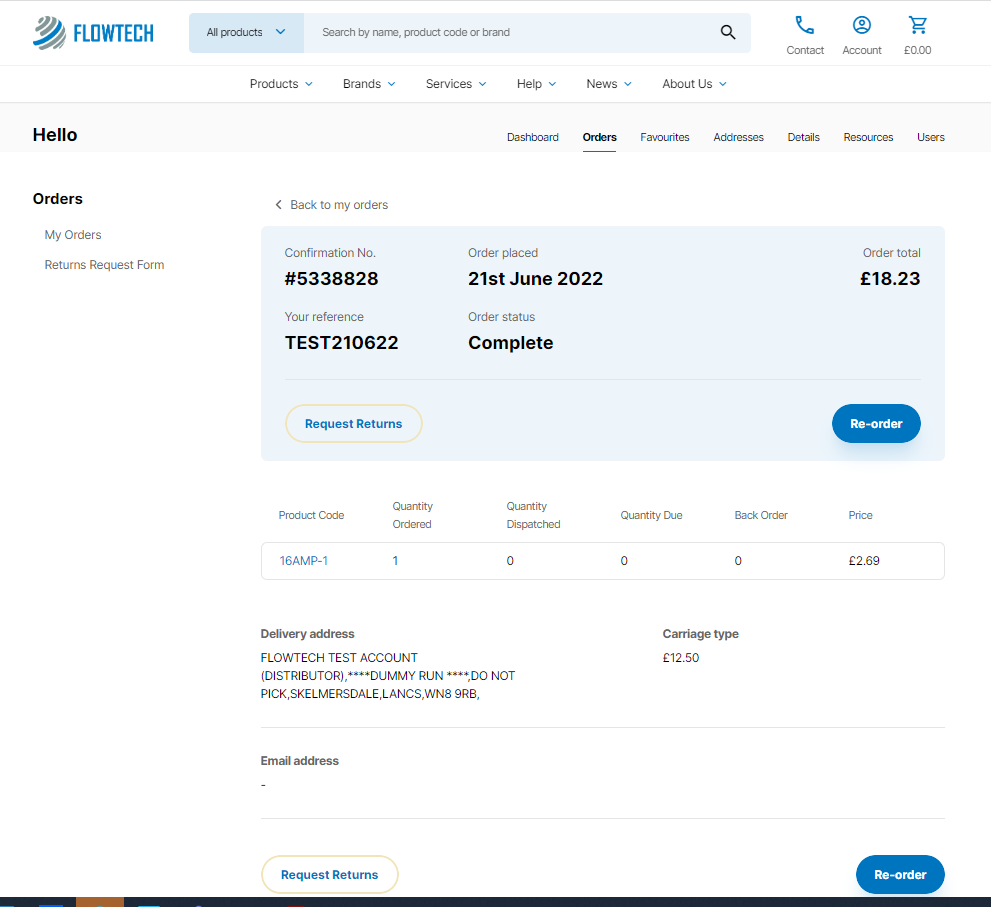Click the back arrow beside Back to my orders
Image resolution: width=991 pixels, height=907 pixels.
tap(278, 205)
